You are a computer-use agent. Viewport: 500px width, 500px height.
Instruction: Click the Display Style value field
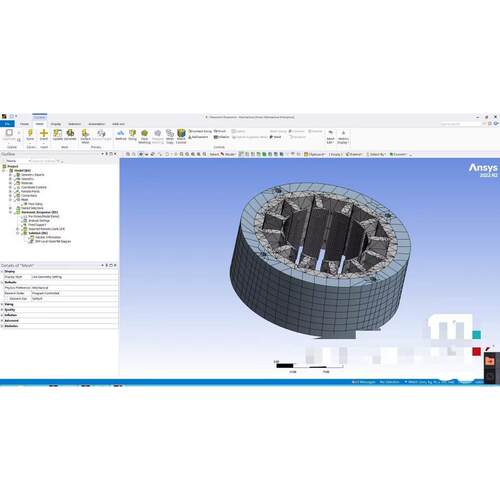[74, 277]
